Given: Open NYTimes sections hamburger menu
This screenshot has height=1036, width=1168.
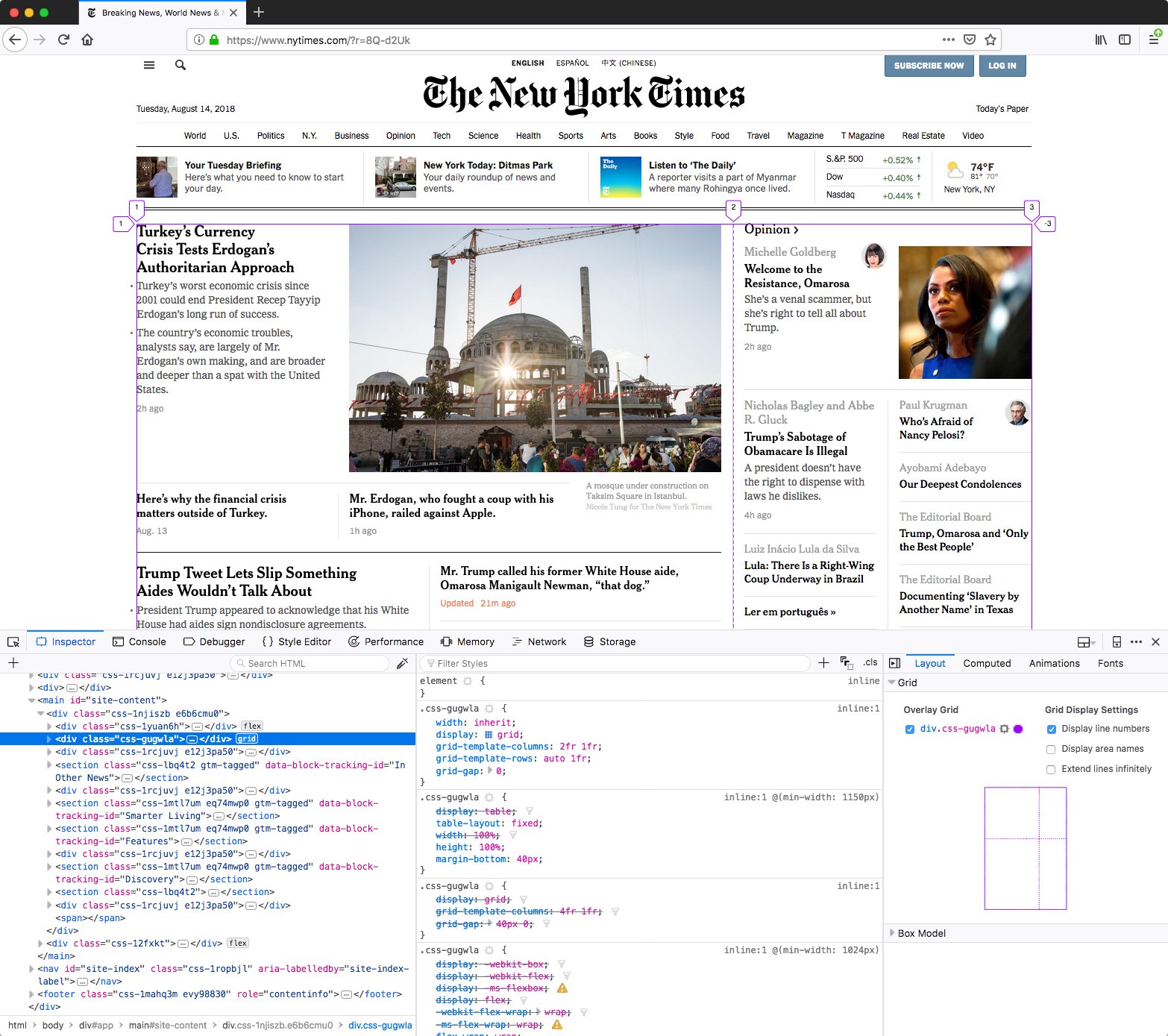Looking at the screenshot, I should click(x=149, y=65).
